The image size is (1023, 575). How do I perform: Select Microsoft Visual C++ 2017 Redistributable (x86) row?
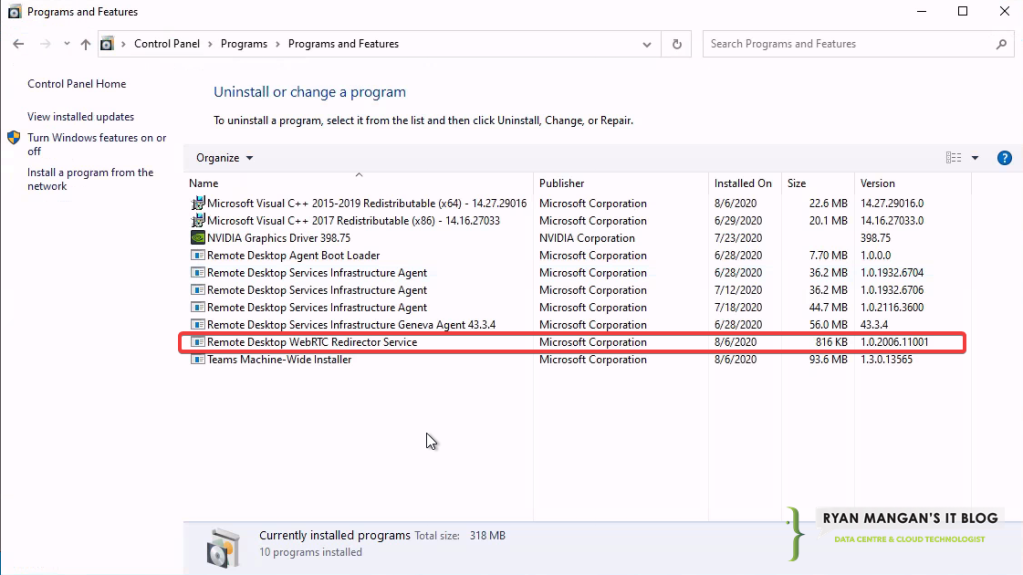(x=577, y=221)
